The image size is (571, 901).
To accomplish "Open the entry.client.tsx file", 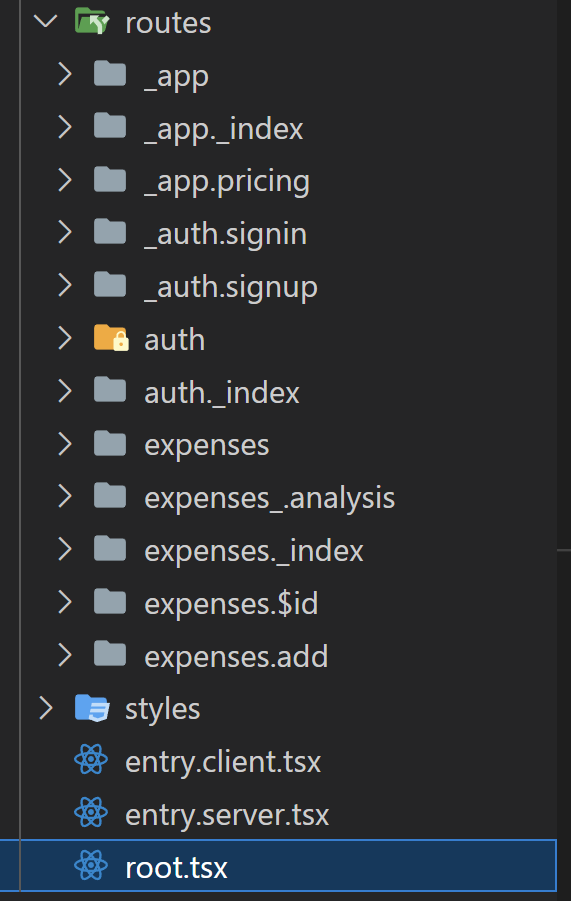I will pyautogui.click(x=223, y=764).
